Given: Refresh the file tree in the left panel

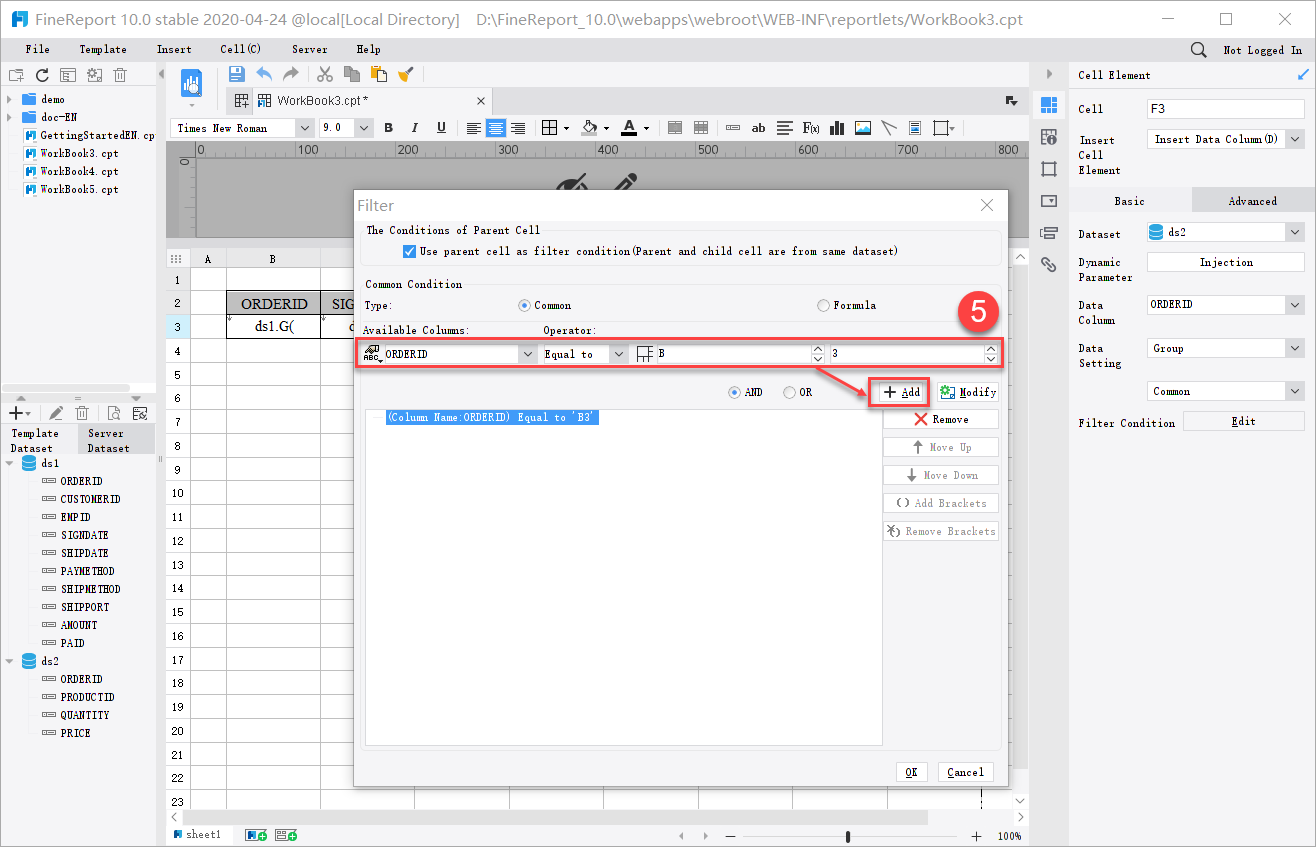Looking at the screenshot, I should tap(42, 75).
